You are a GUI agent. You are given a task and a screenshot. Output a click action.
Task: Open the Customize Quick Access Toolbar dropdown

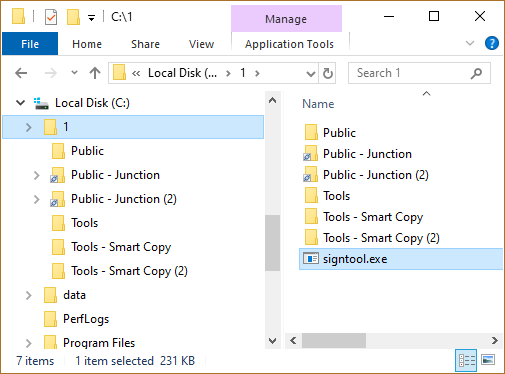[x=91, y=17]
